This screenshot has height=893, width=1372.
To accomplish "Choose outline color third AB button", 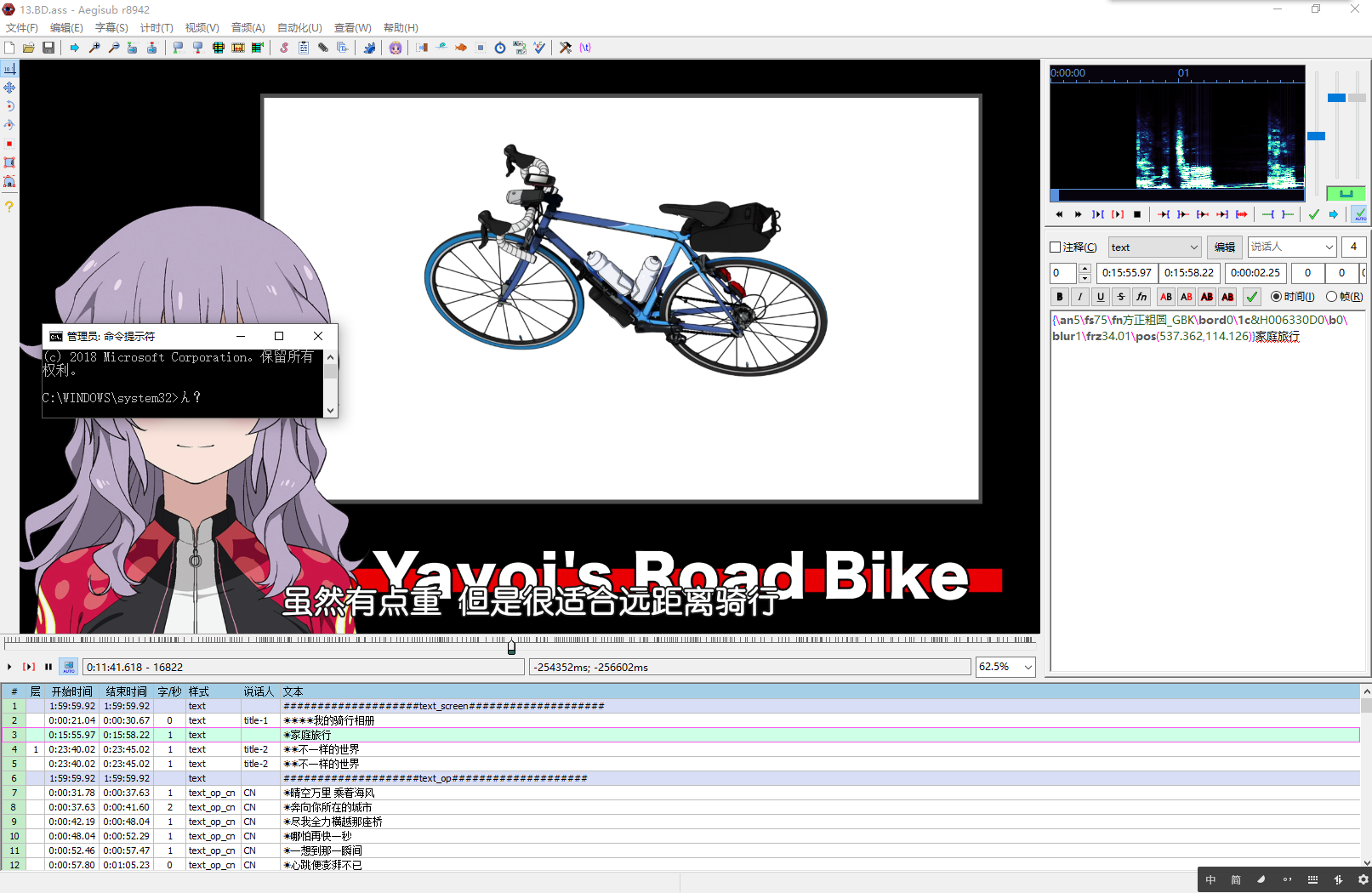I will tap(1207, 297).
